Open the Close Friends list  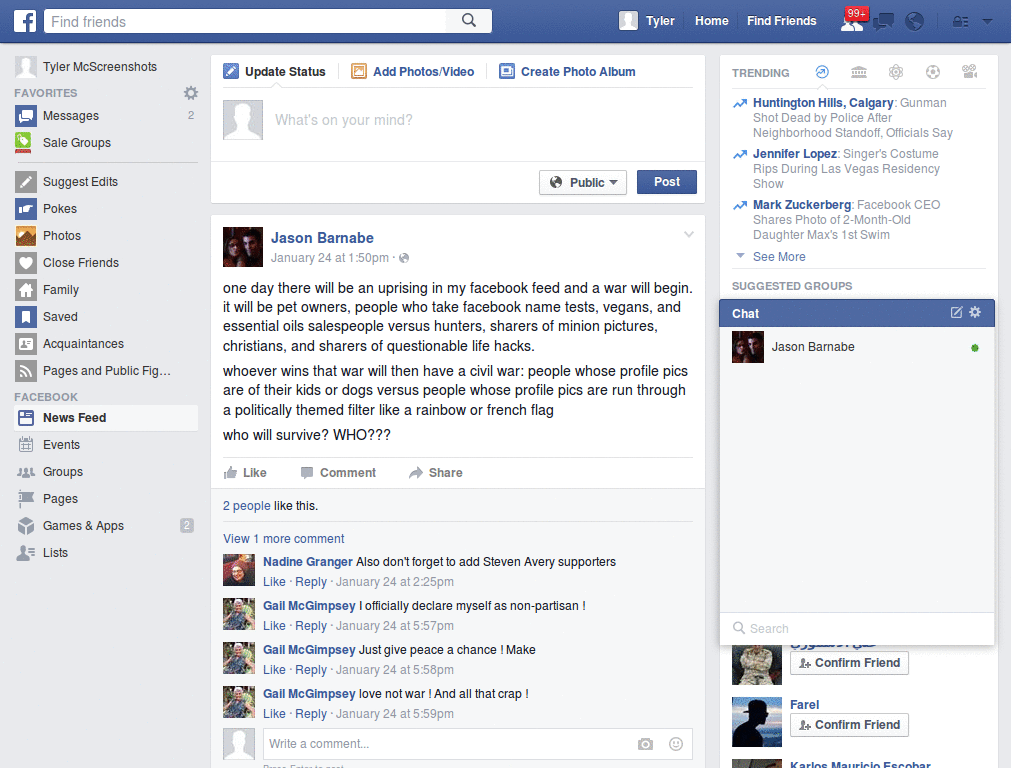[106, 263]
